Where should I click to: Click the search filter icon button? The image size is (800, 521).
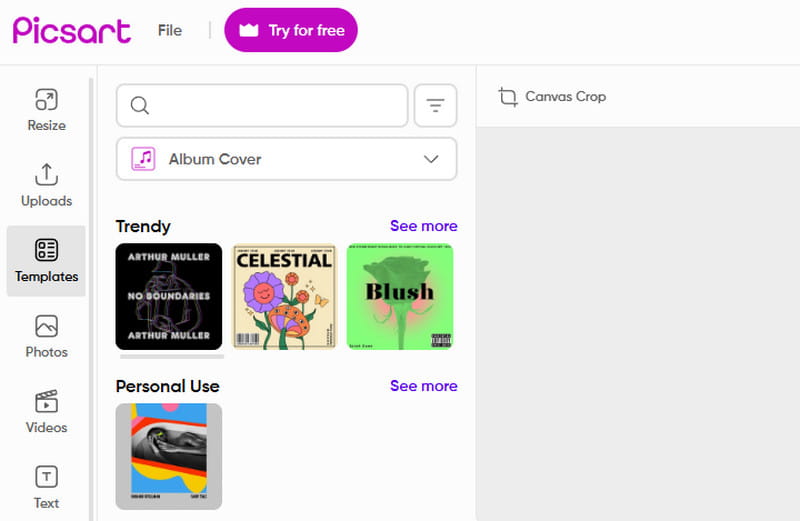point(435,106)
